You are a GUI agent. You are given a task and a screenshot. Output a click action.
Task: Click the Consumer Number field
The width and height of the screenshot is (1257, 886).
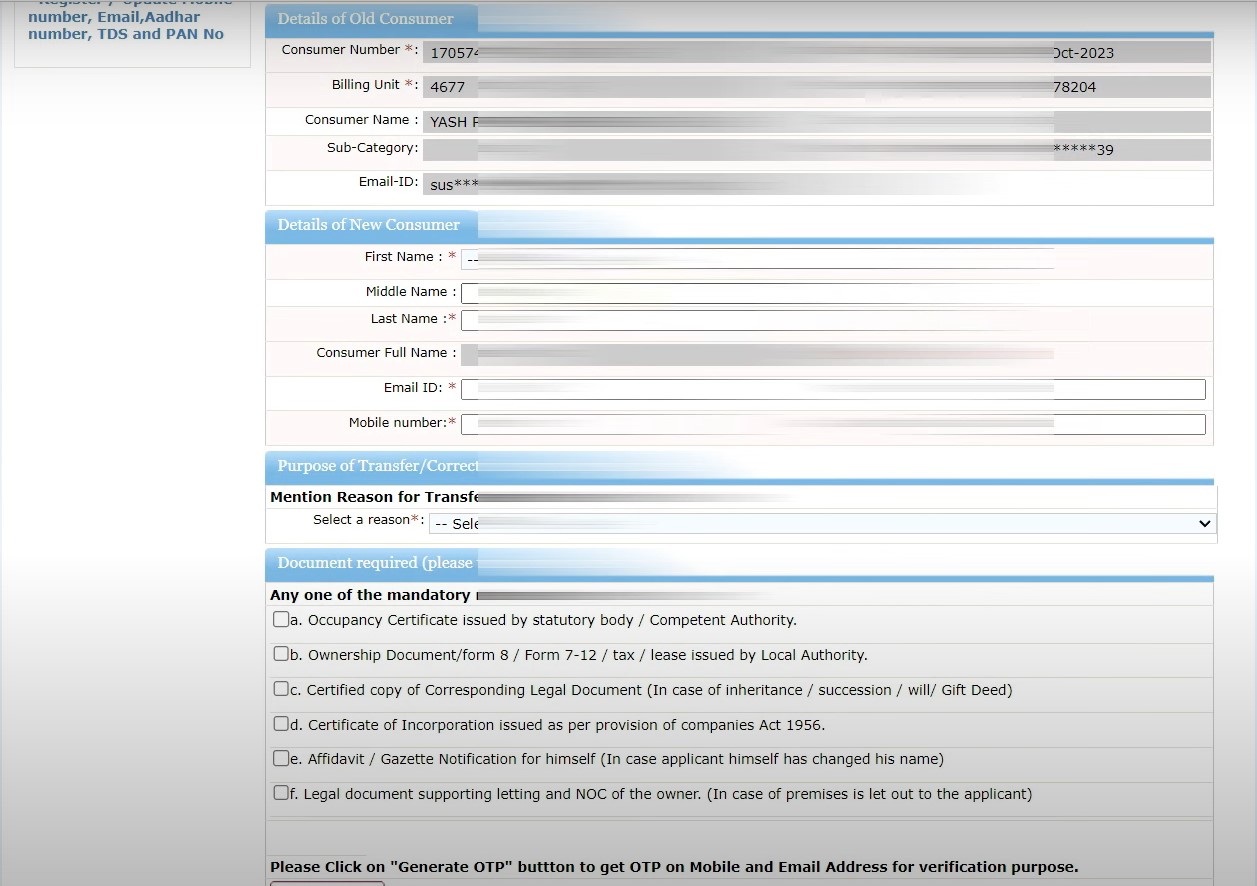700,51
